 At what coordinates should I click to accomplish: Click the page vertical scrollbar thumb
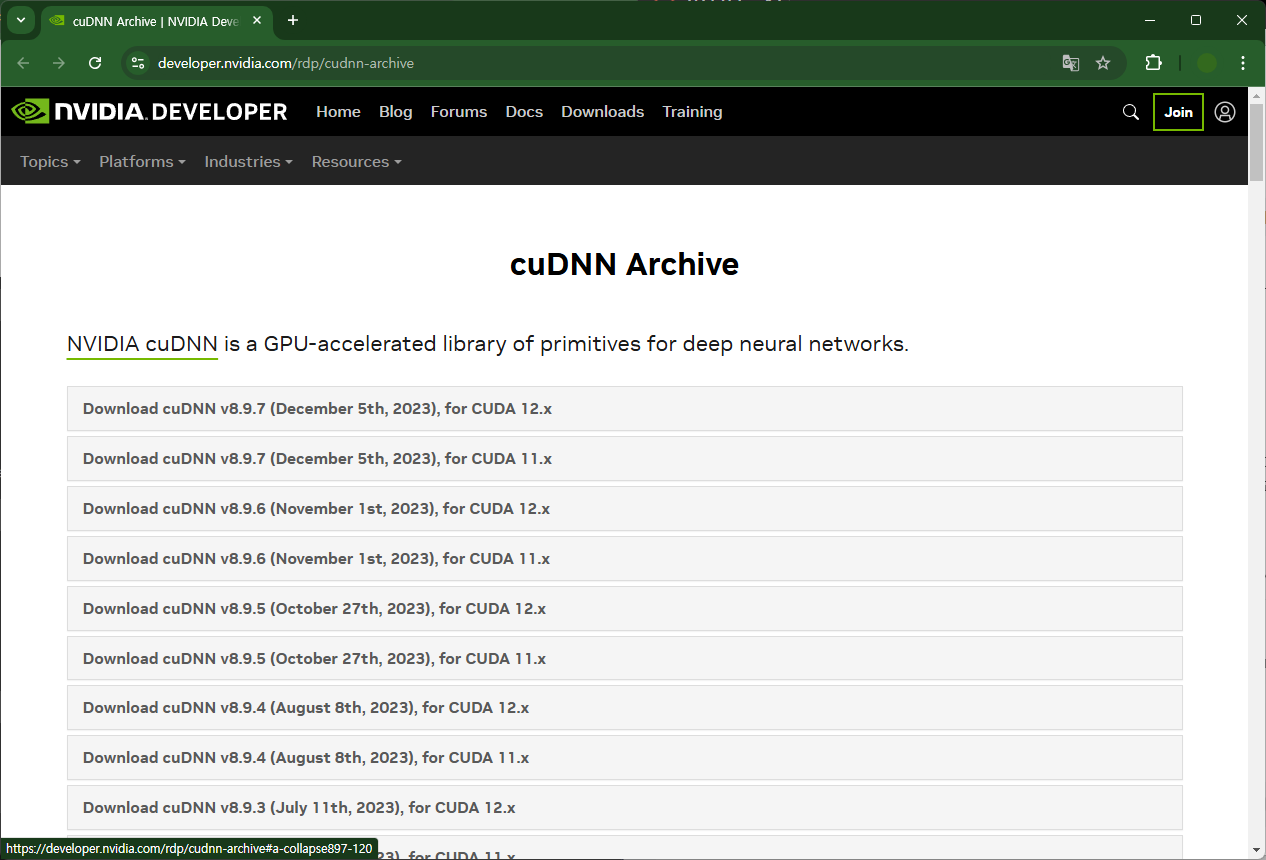pyautogui.click(x=1257, y=140)
